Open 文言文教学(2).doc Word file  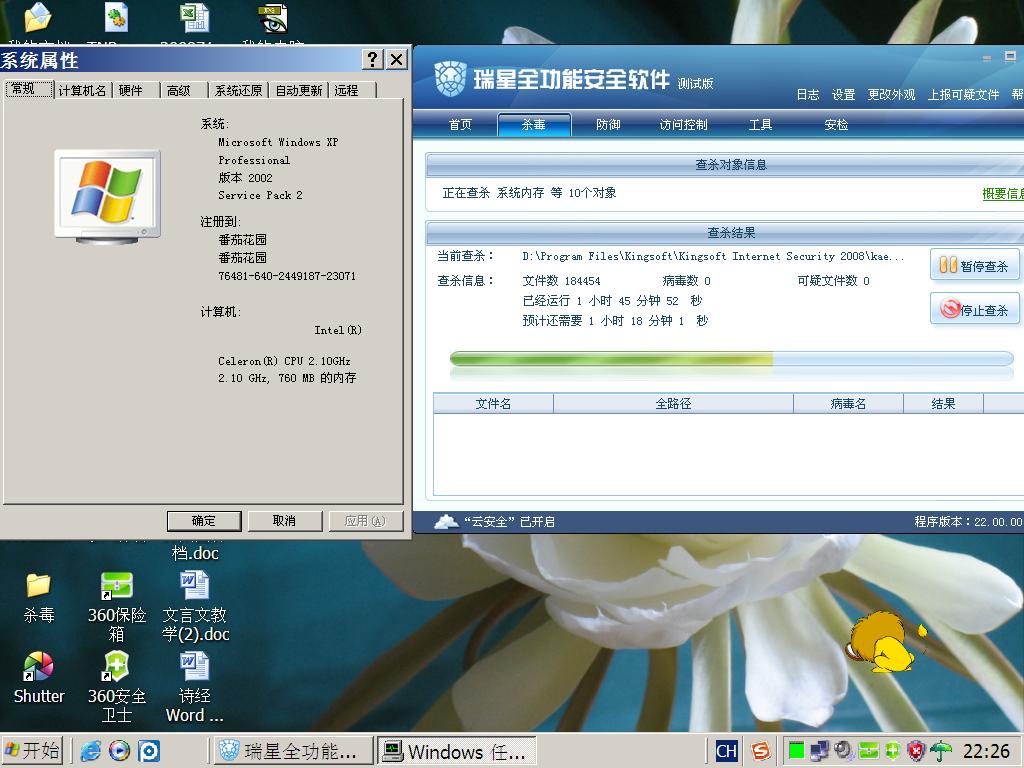[195, 586]
